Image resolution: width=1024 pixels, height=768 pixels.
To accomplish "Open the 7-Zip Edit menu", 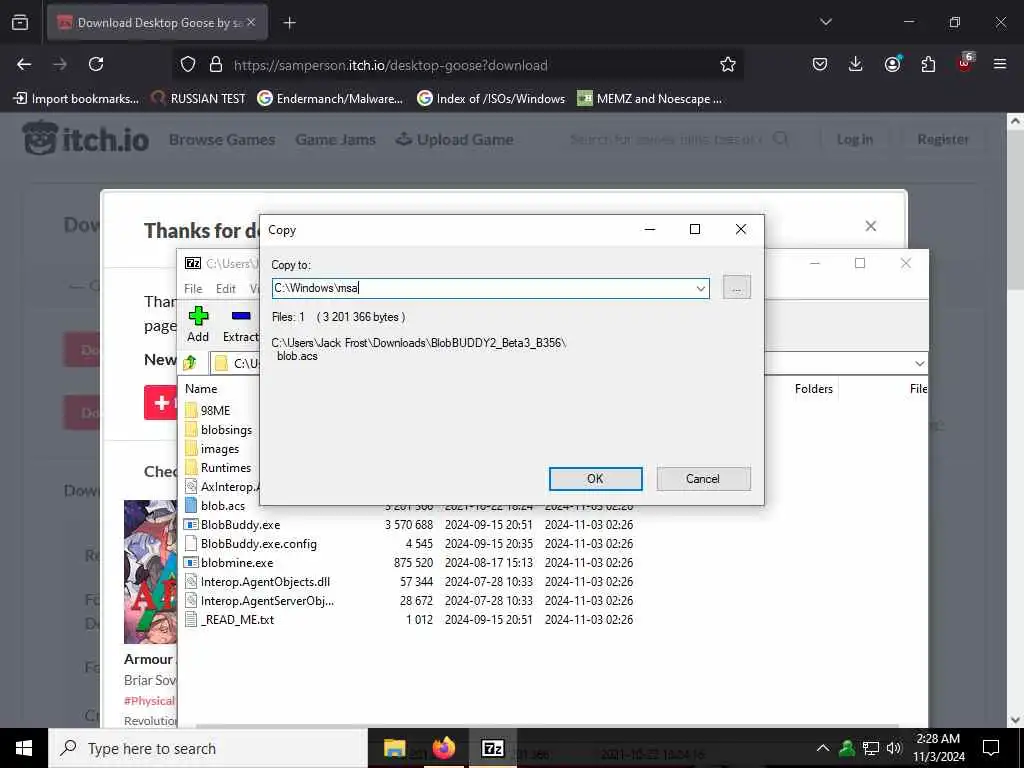I will 225,289.
